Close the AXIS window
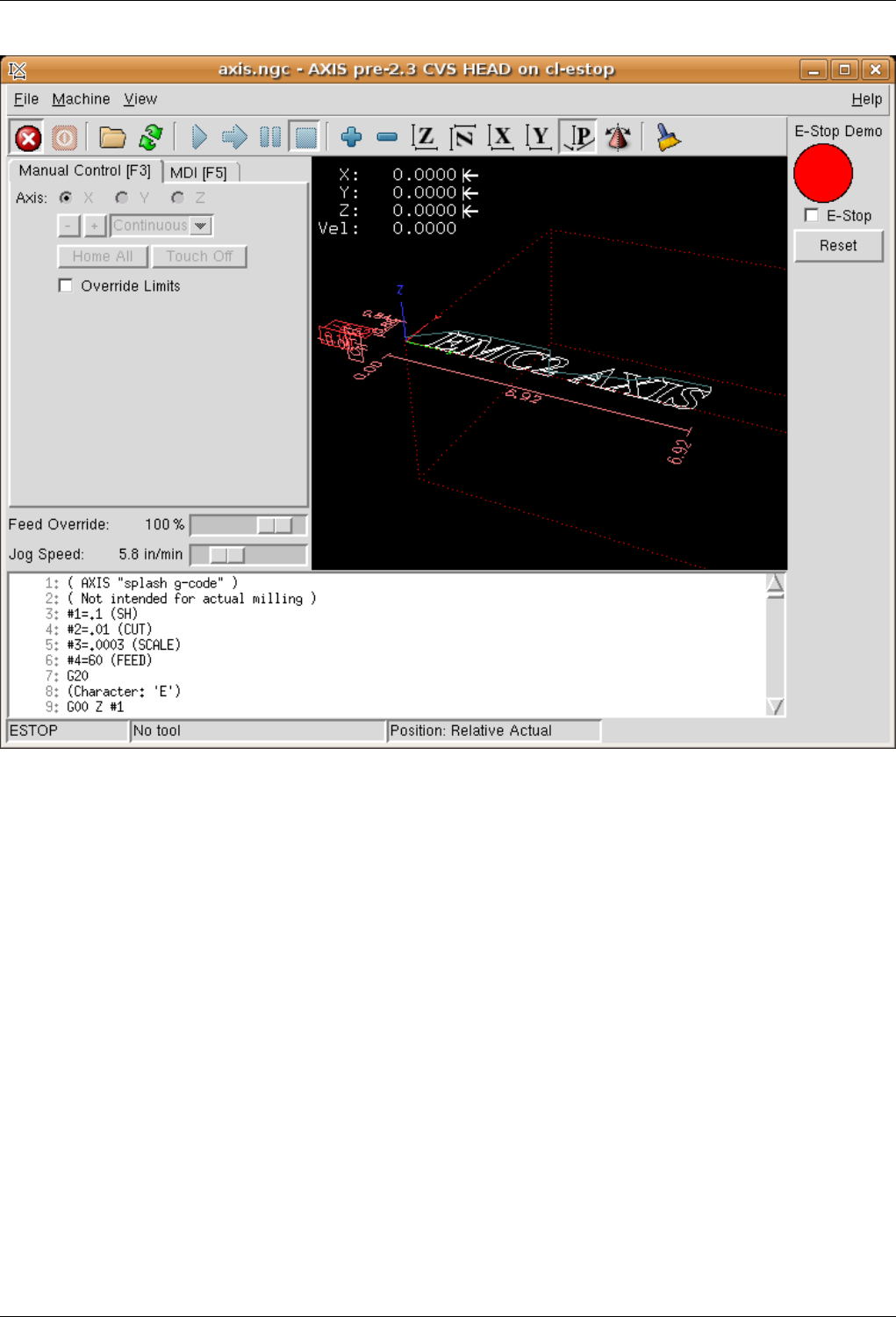The height and width of the screenshot is (1317, 896). point(875,69)
